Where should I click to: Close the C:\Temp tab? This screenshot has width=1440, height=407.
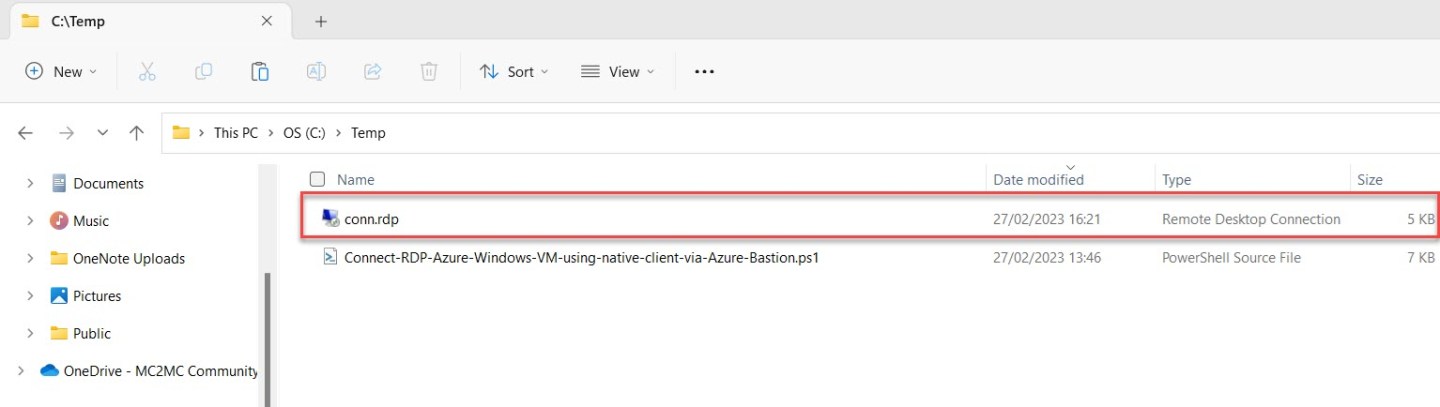pos(266,21)
